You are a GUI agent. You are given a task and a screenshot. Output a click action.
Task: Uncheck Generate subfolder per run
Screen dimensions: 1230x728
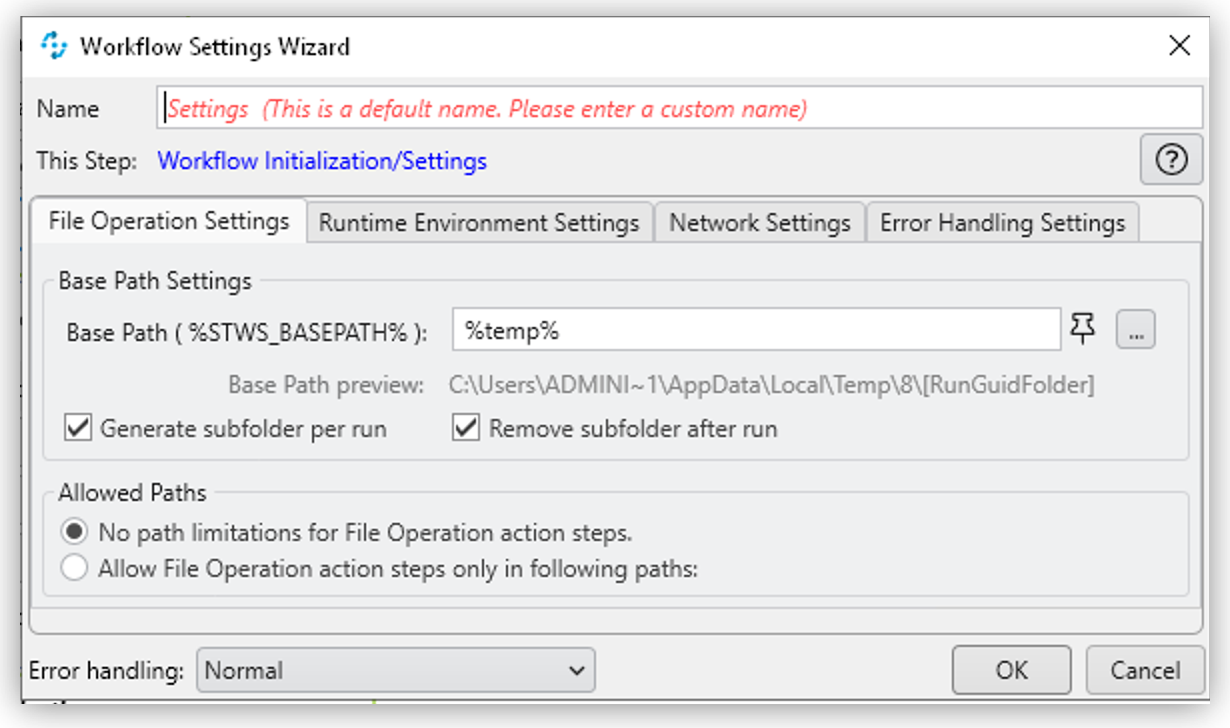(x=77, y=428)
